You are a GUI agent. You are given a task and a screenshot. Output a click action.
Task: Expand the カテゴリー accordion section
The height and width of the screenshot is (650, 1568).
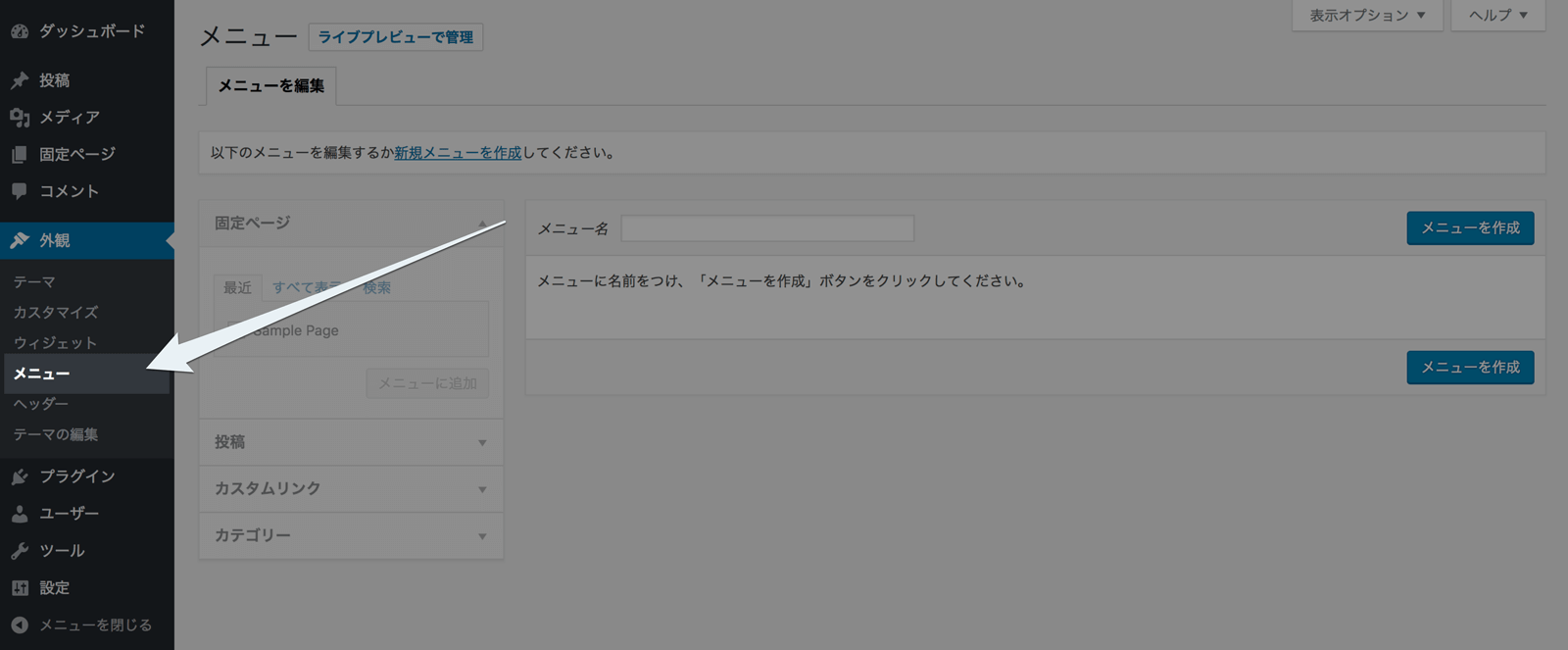pyautogui.click(x=351, y=536)
